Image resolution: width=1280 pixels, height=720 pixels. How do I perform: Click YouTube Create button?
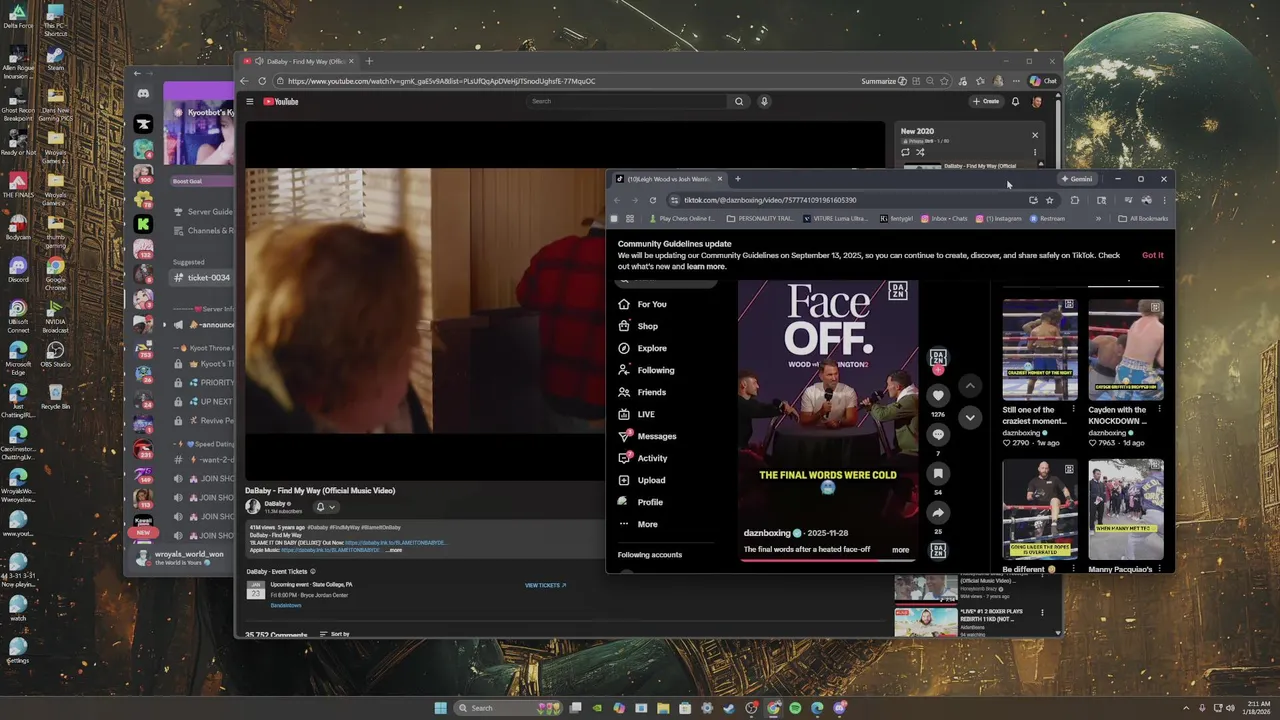[x=986, y=101]
